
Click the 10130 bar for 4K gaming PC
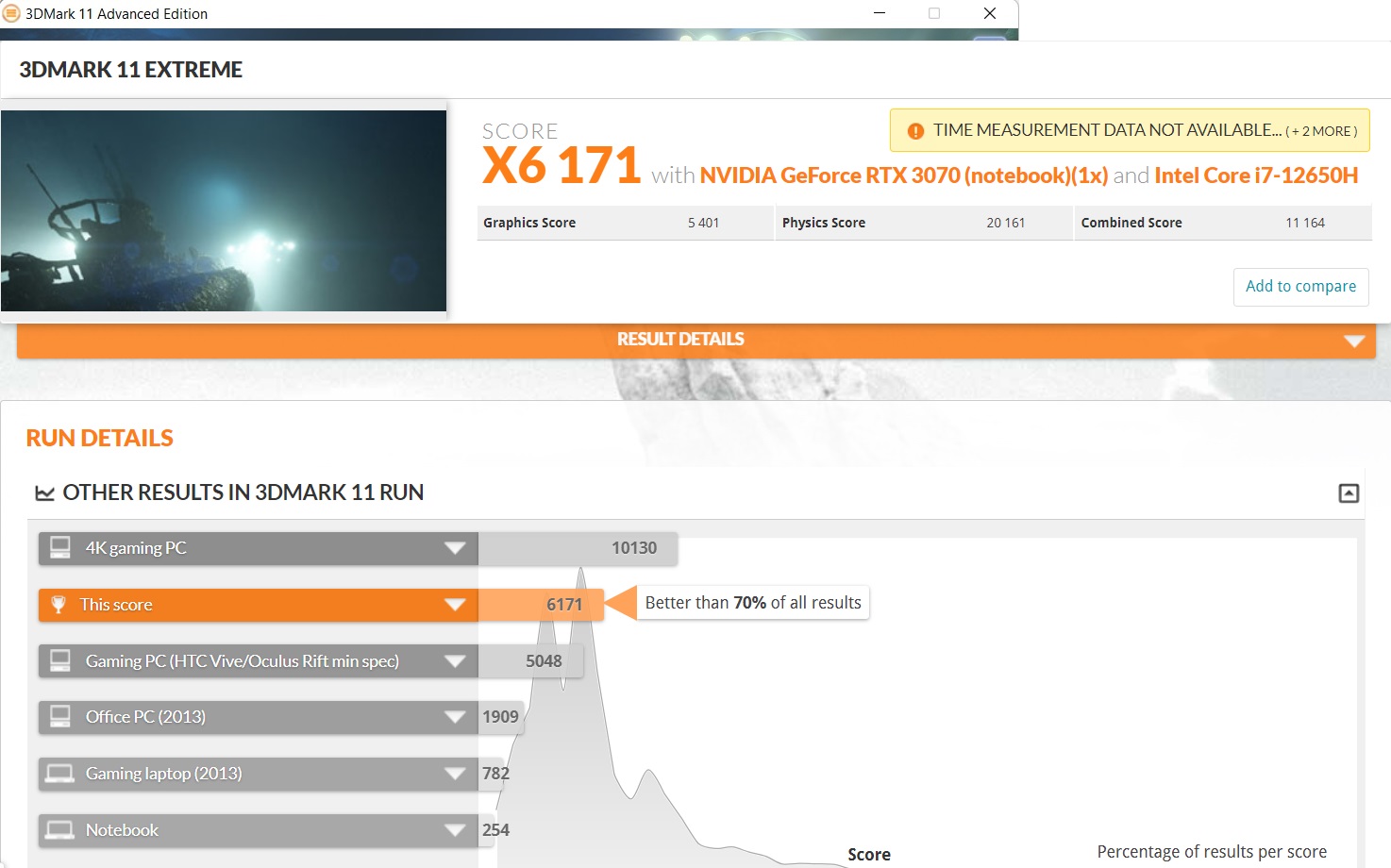578,548
